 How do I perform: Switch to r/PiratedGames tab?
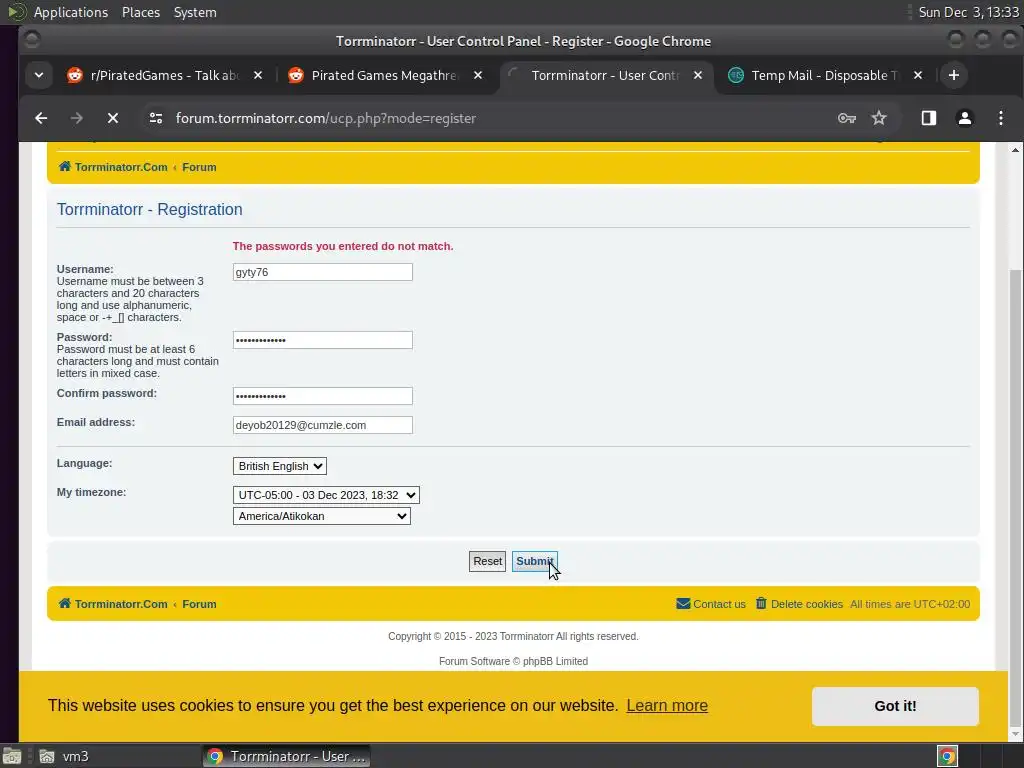pos(165,75)
